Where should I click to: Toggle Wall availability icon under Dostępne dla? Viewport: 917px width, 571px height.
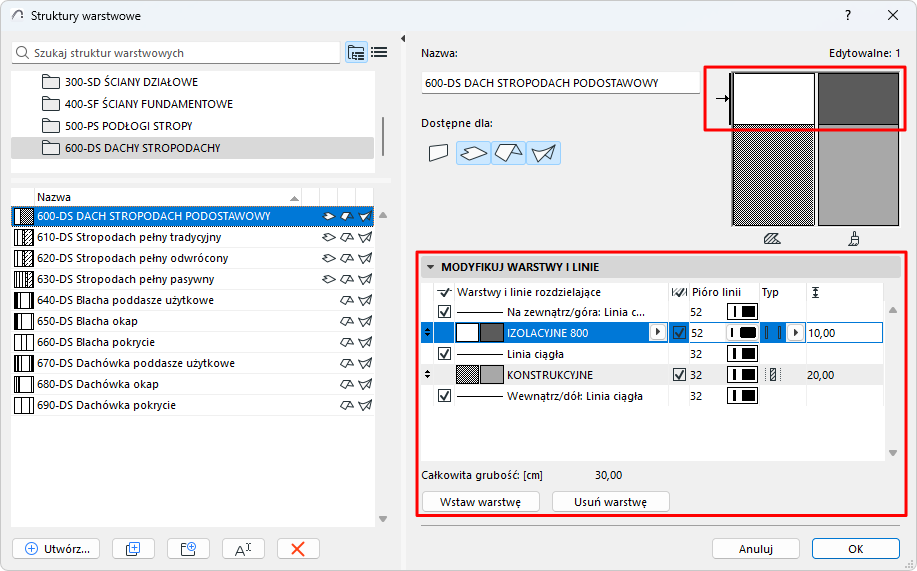pos(438,153)
